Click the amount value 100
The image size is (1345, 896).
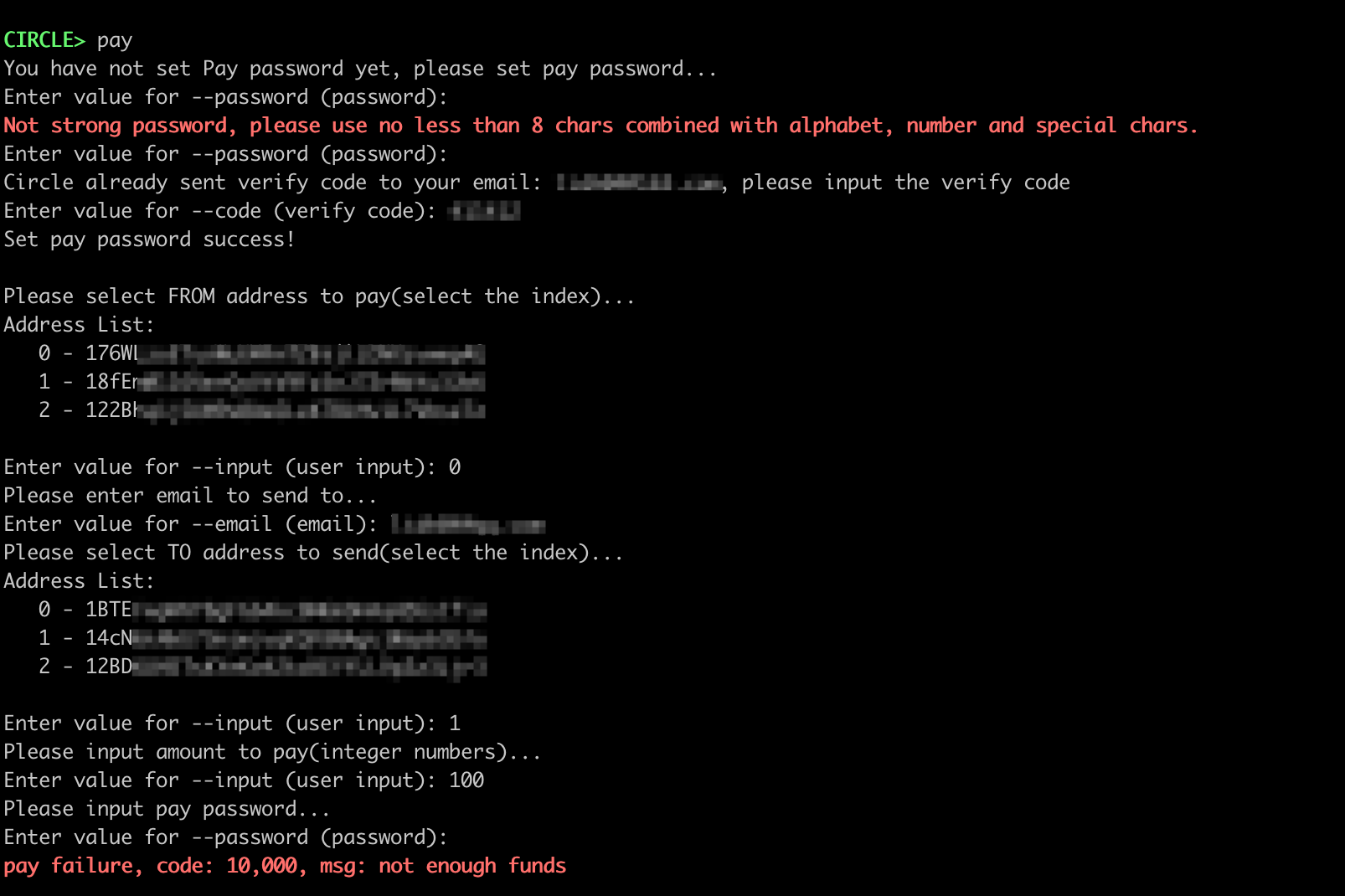tap(466, 780)
